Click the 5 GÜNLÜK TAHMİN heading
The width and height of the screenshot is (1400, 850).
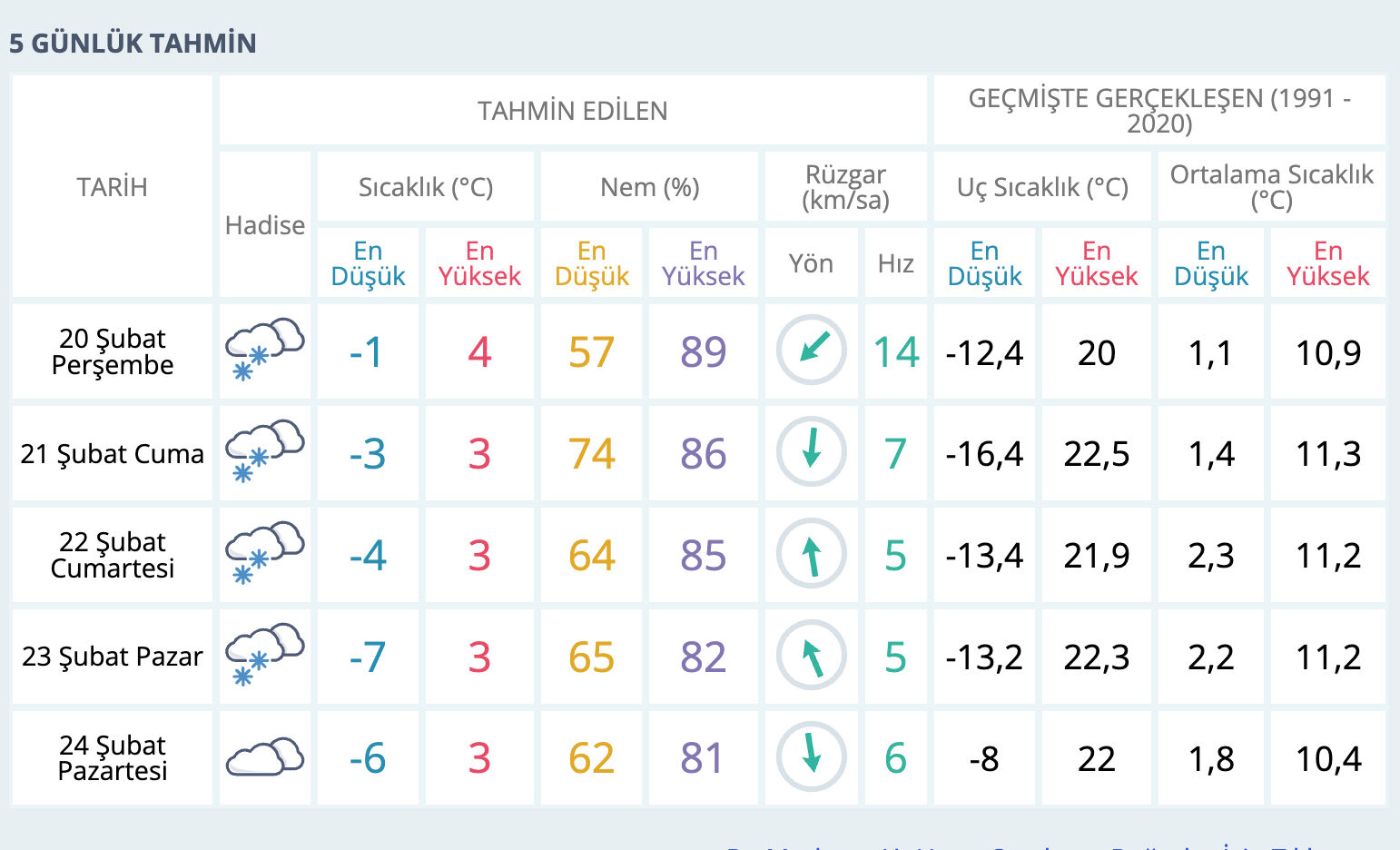132,42
